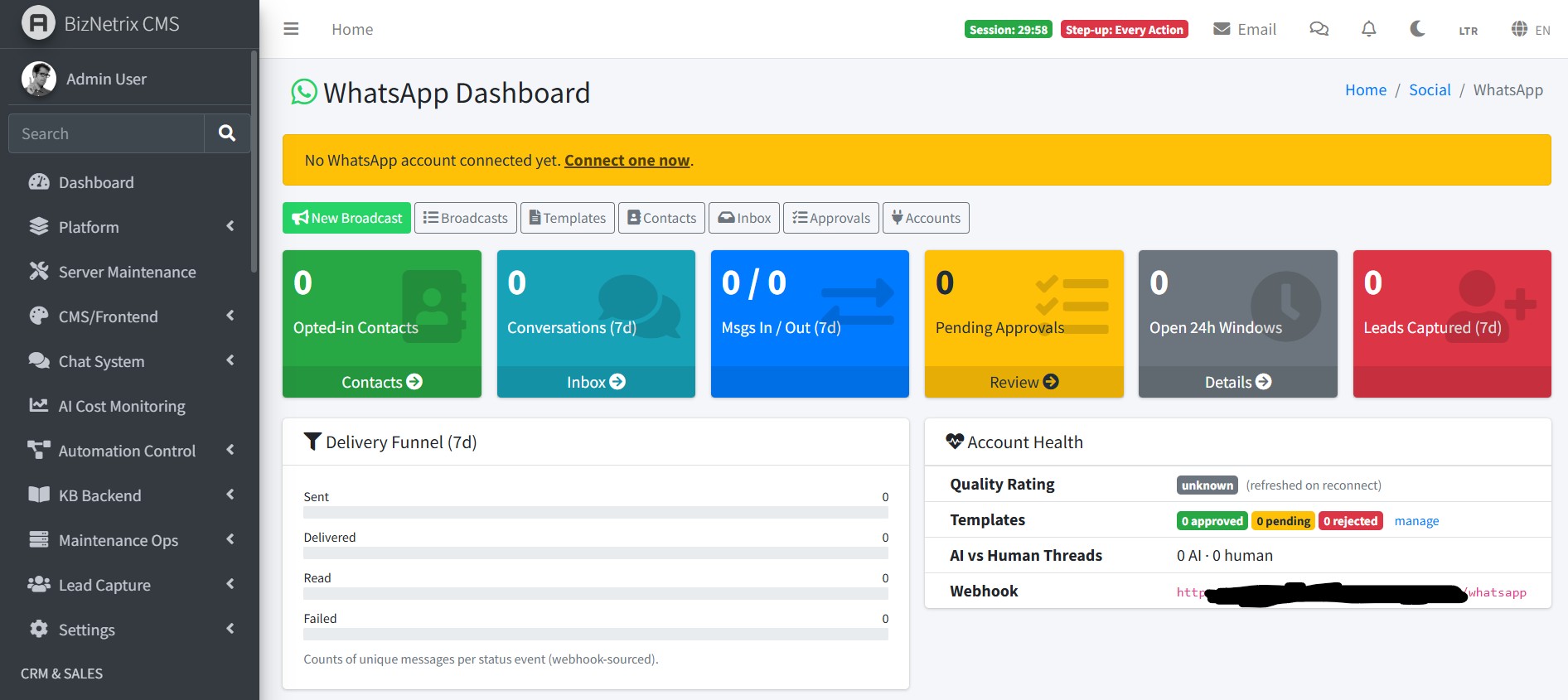Start a New Broadcast
Image resolution: width=1568 pixels, height=700 pixels.
coord(346,218)
